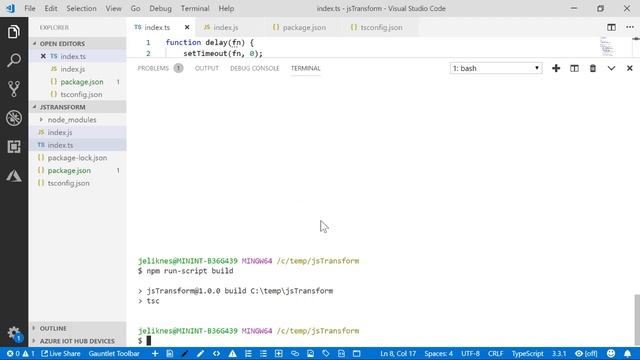This screenshot has height=360, width=640.
Task: Split the editor to the right
Action: 611,27
